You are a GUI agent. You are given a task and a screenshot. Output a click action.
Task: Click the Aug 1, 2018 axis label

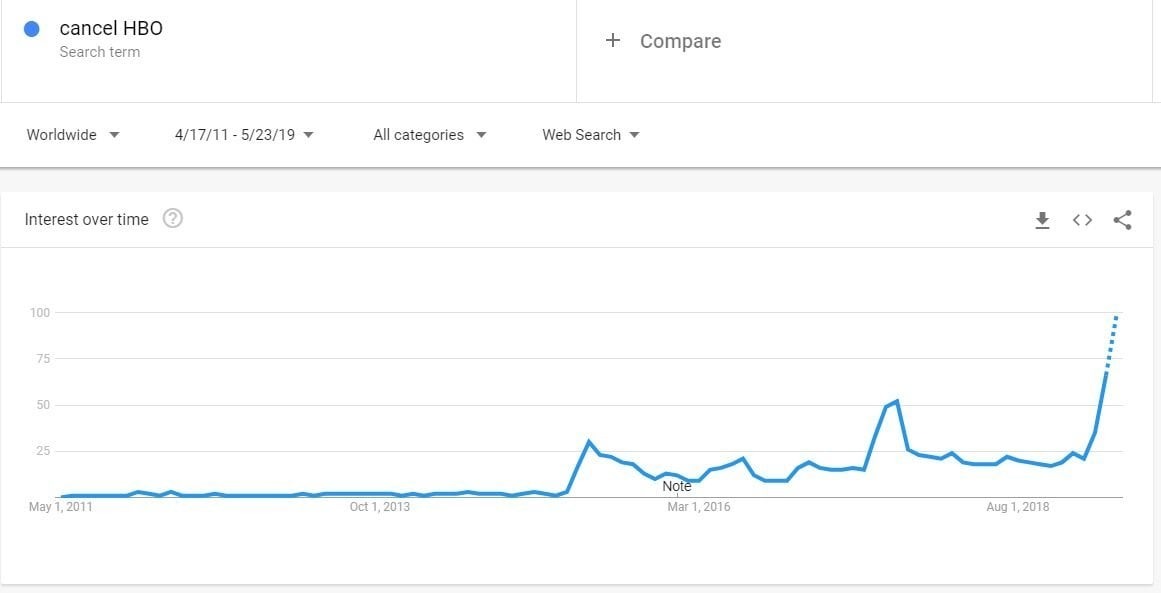point(1017,507)
